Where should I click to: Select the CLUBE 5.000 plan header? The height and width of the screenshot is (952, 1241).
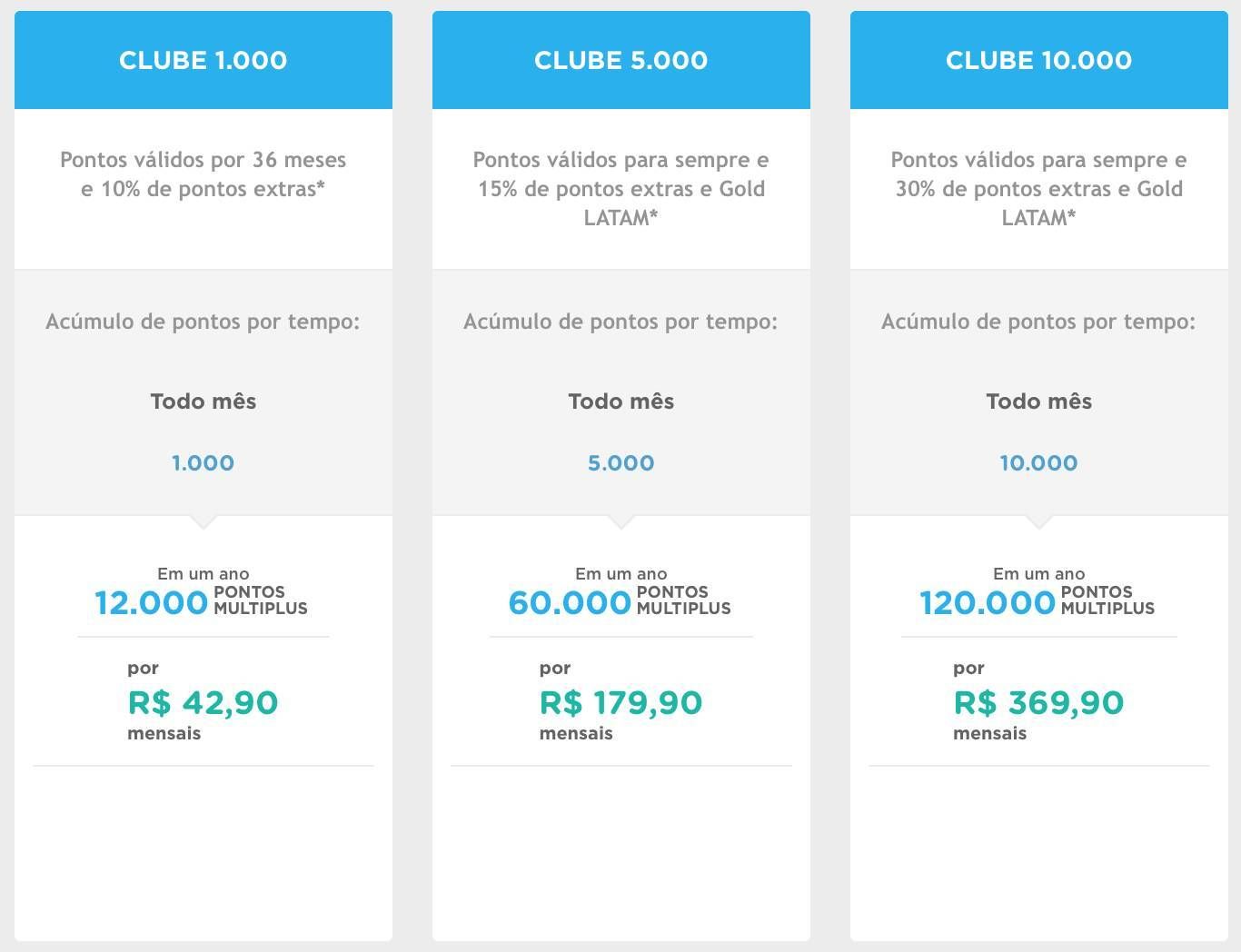621,60
